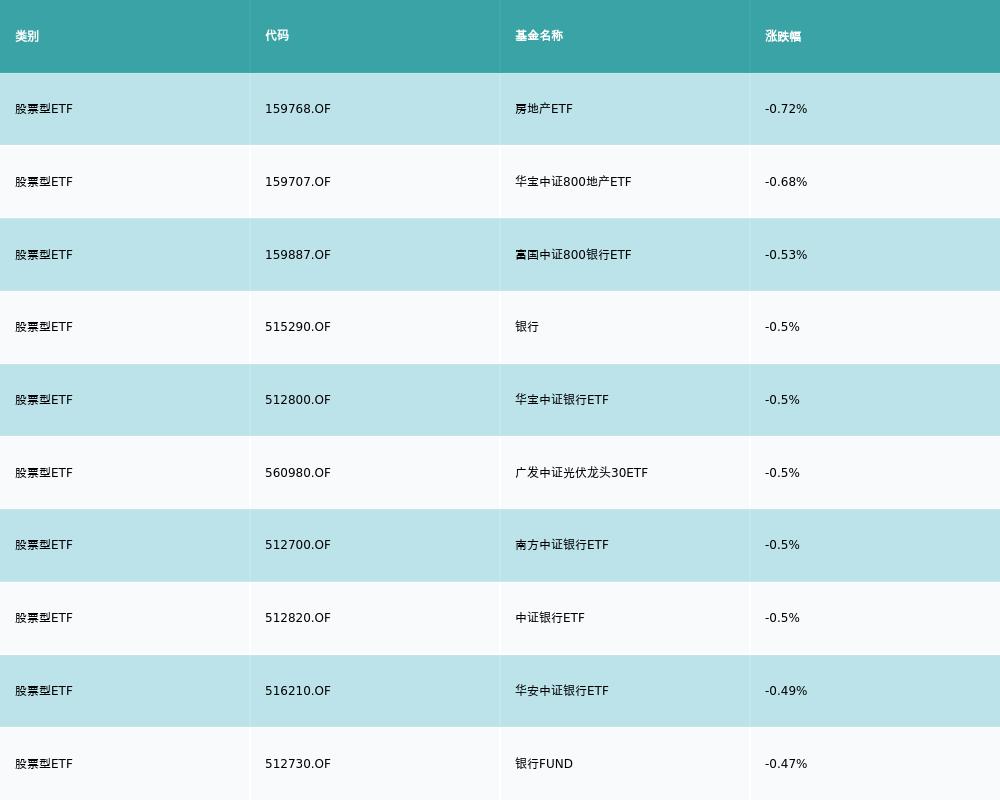
Task: Open 南方中证银行ETF entry
Action: click(x=561, y=545)
